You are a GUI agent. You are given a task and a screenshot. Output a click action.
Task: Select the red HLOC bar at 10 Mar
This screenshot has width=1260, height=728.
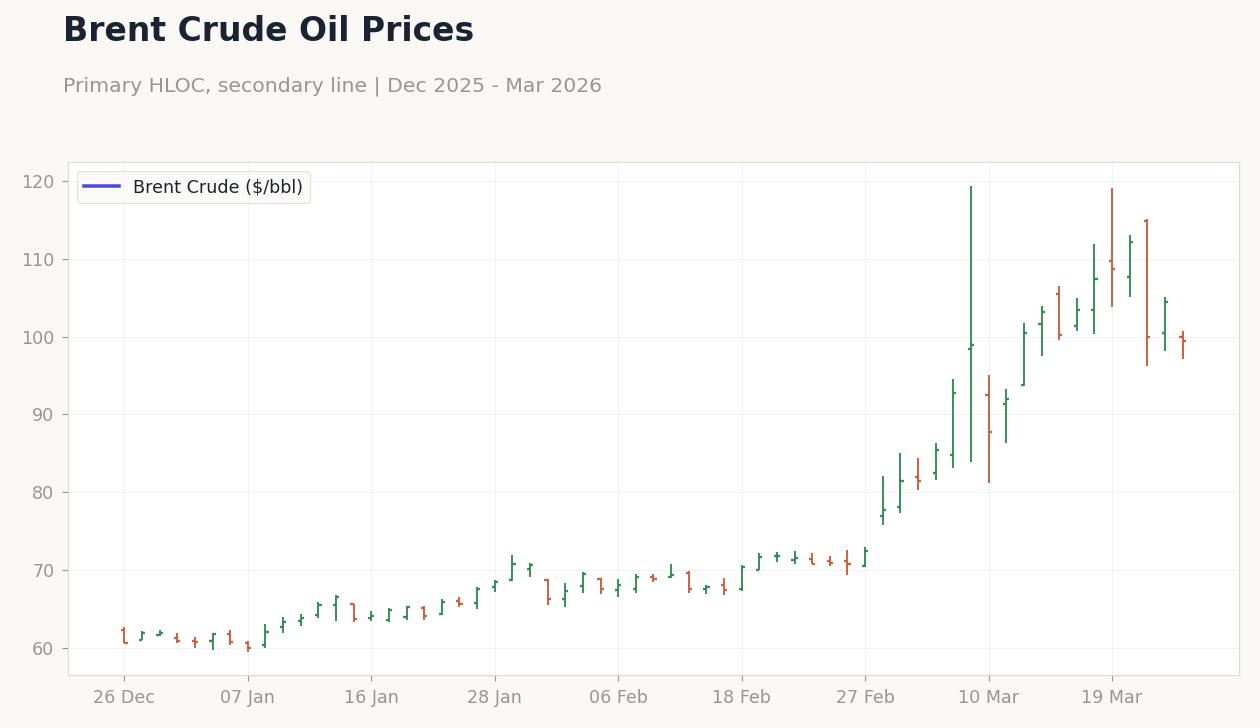(x=988, y=429)
